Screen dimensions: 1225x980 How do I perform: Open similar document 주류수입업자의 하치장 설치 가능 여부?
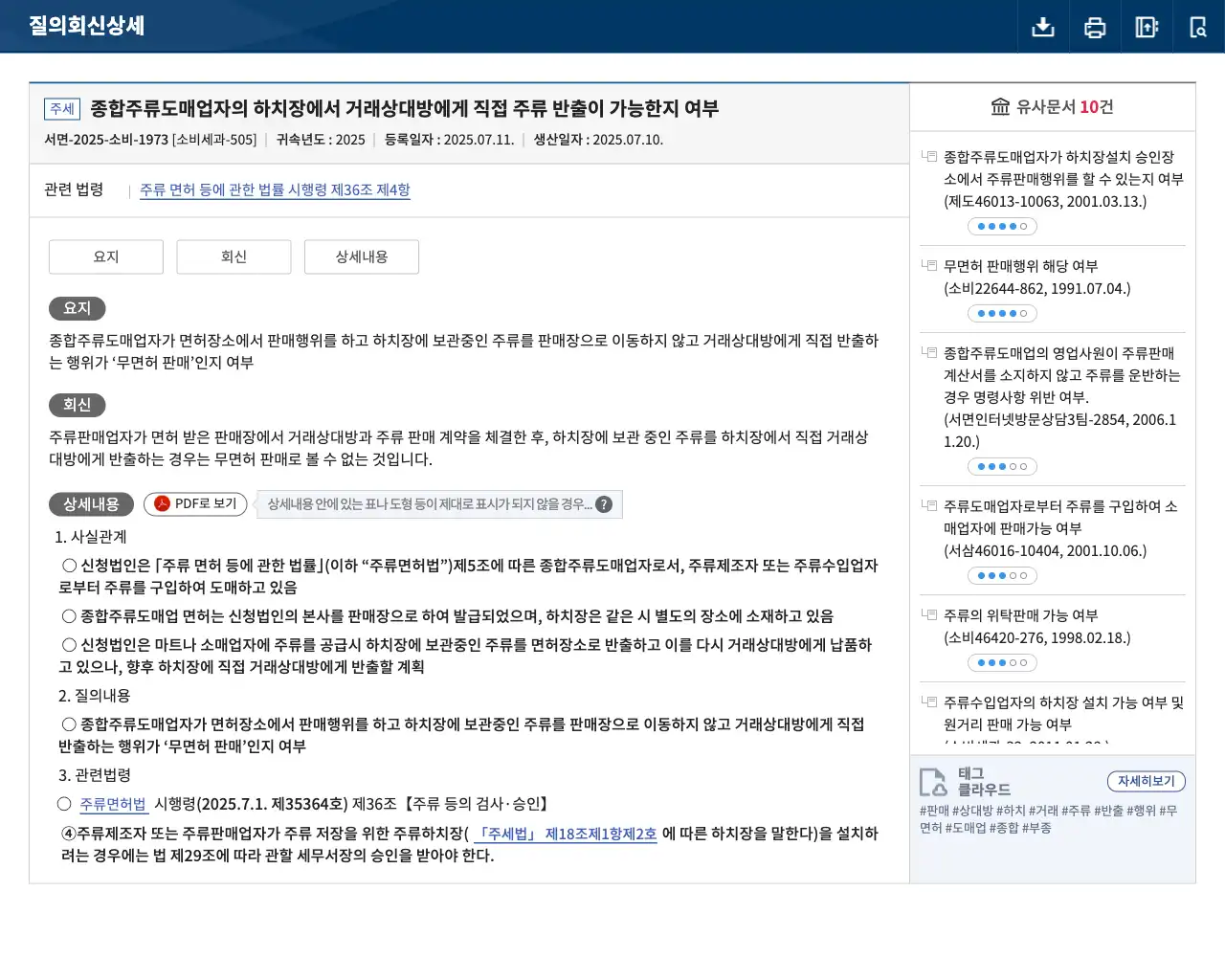[1063, 713]
